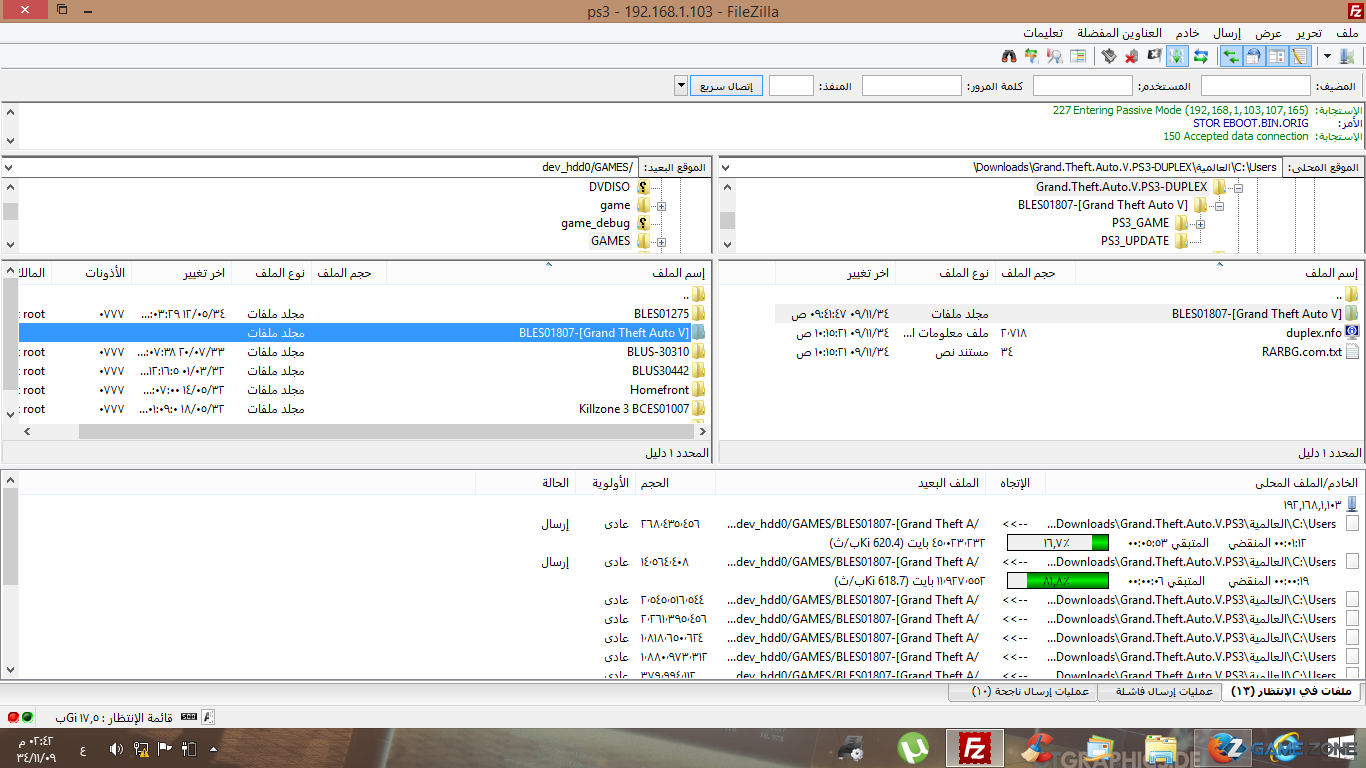
Task: Check the second sending transfer's checkbox
Action: pos(1352,562)
